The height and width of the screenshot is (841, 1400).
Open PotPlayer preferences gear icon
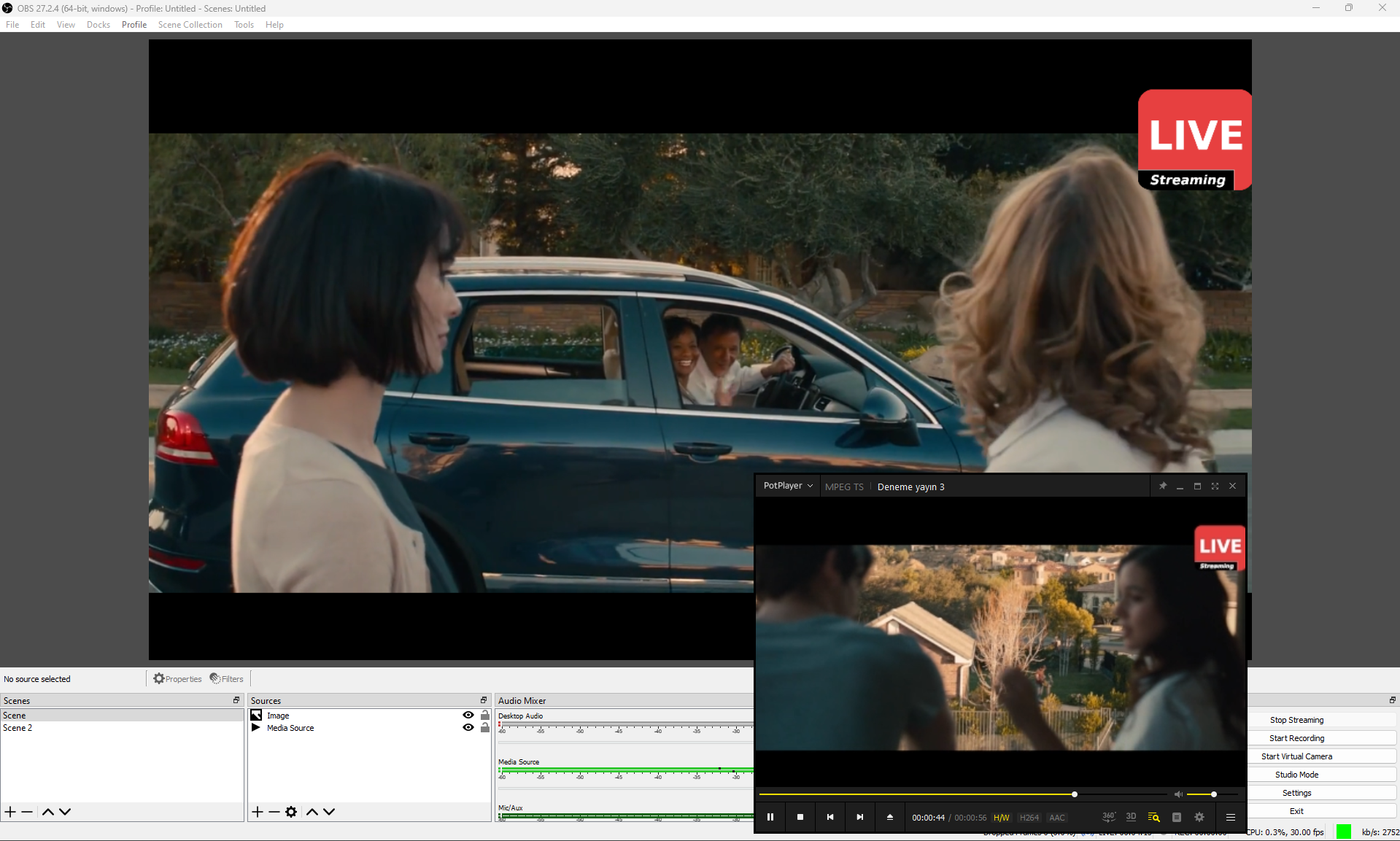[1199, 817]
